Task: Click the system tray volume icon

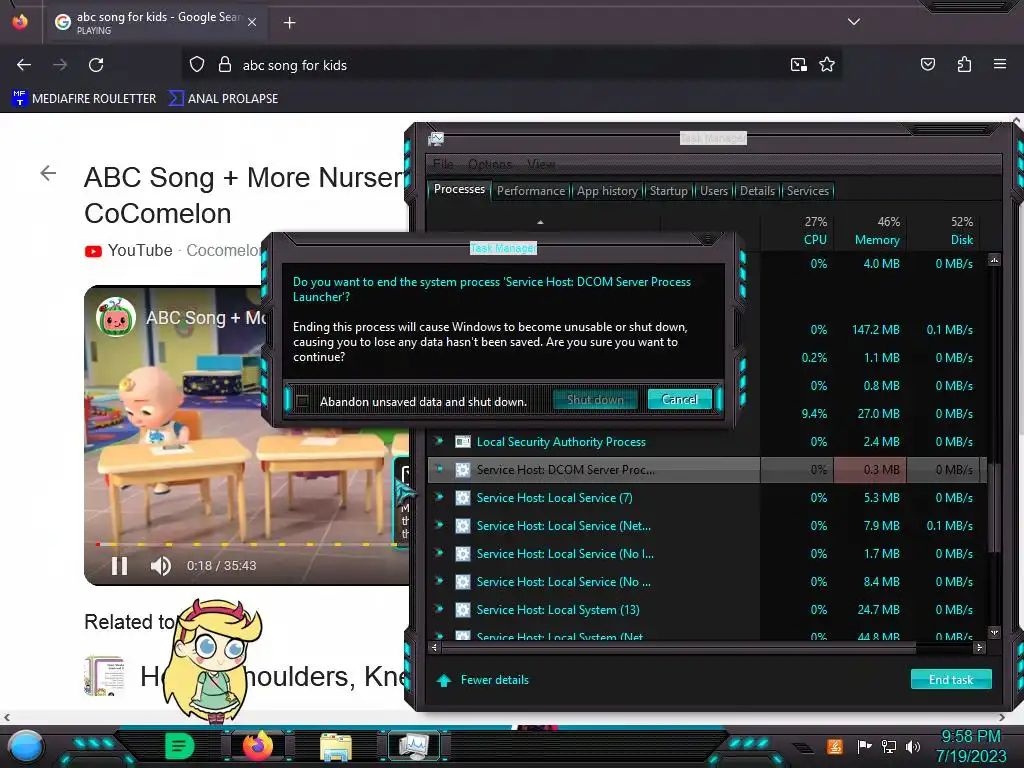Action: click(913, 746)
